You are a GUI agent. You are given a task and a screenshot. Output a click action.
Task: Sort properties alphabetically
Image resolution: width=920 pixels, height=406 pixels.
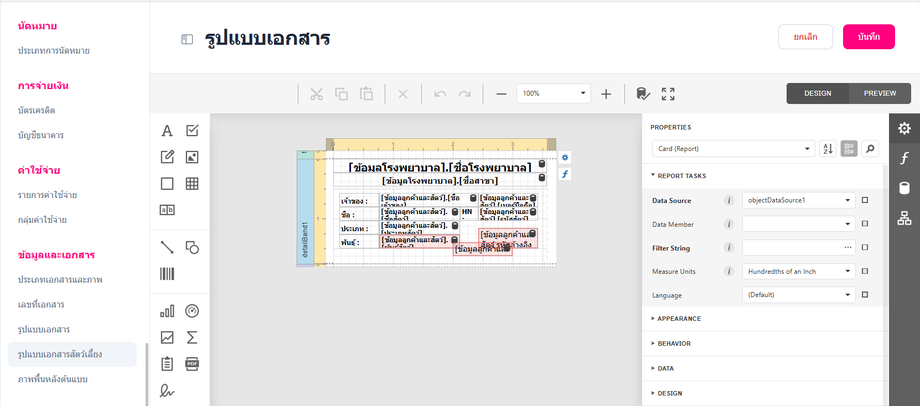(x=827, y=149)
